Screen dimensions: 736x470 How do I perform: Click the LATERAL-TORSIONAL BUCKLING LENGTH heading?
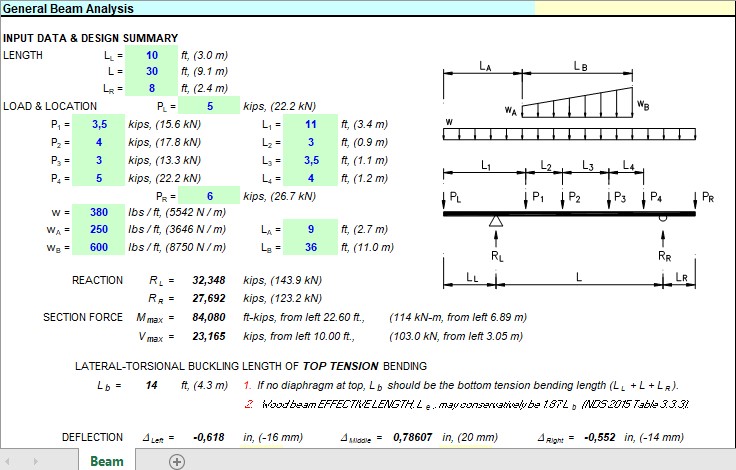tap(251, 366)
